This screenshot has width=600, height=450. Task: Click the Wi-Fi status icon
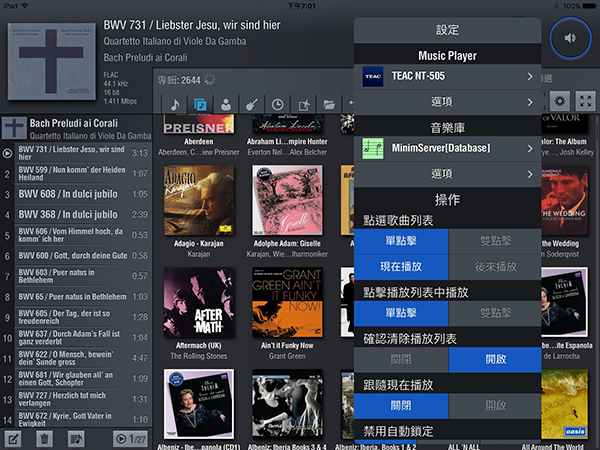25,6
